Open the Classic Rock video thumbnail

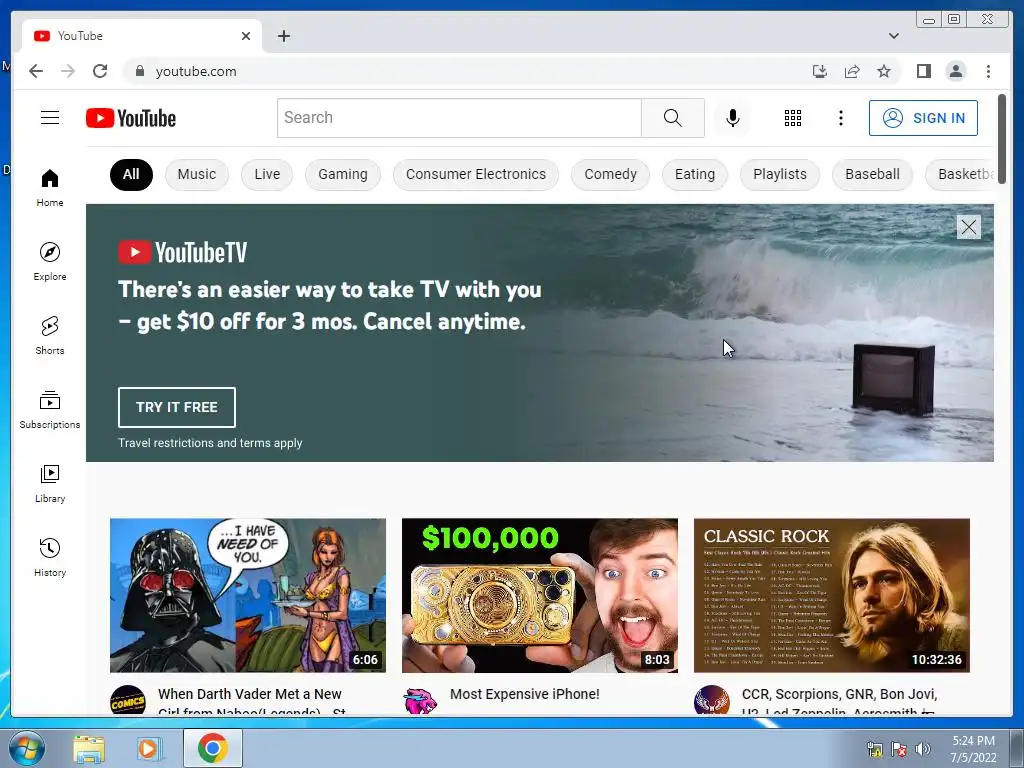coord(831,595)
